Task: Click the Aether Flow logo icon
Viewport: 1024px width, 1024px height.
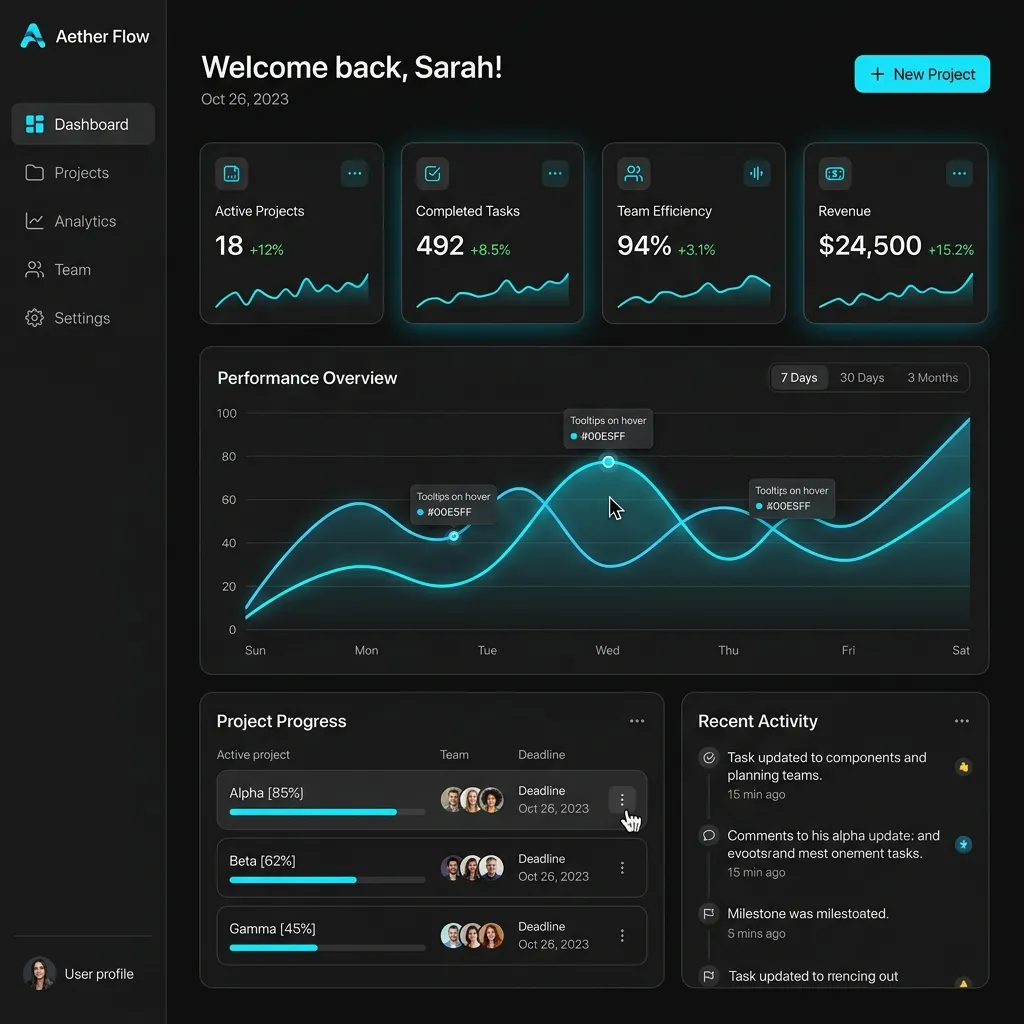Action: pos(33,36)
